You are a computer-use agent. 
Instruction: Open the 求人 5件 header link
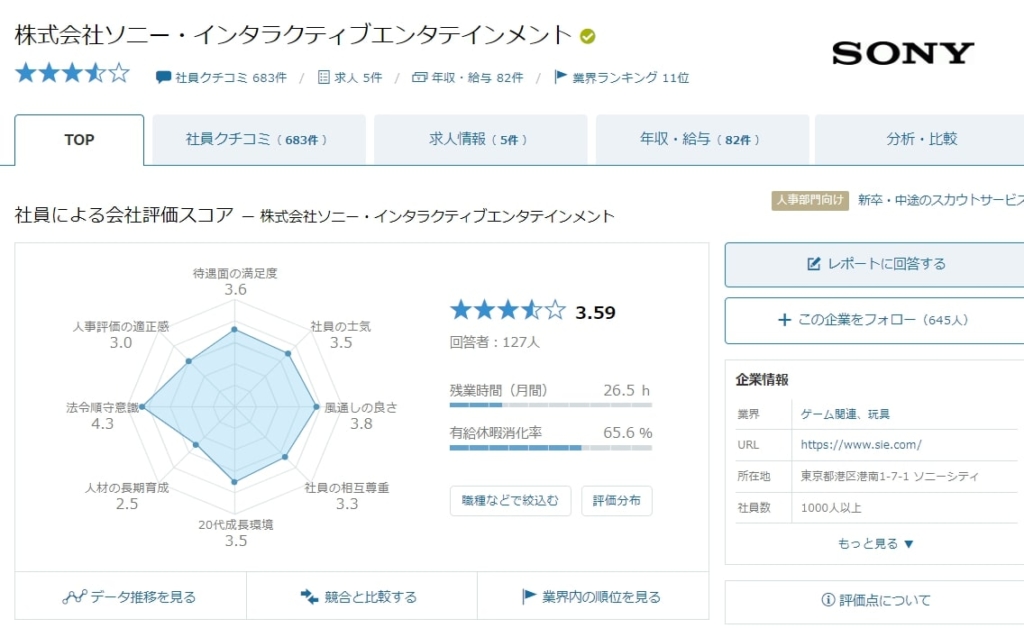(x=358, y=78)
